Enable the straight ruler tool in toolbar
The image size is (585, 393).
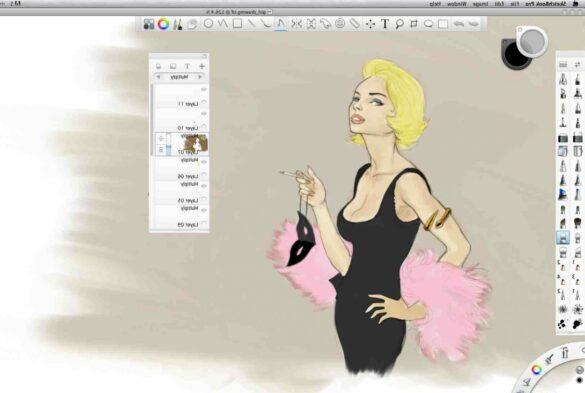(354, 24)
